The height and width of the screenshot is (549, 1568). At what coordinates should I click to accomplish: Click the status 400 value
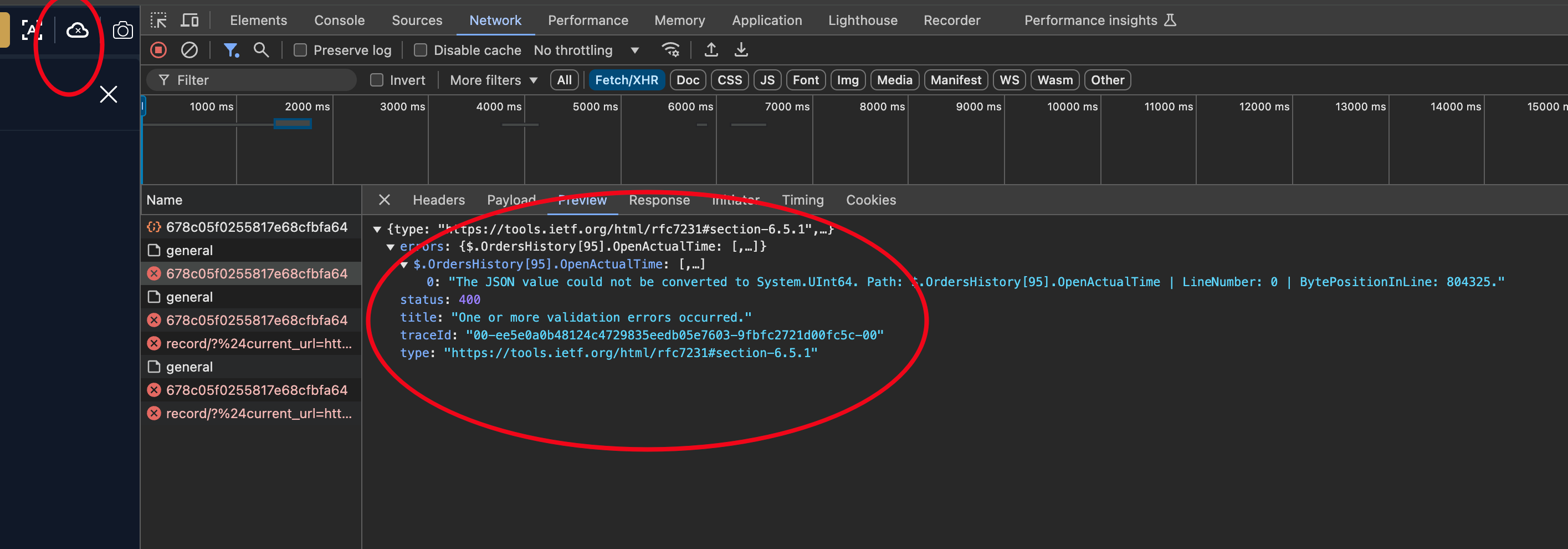469,300
